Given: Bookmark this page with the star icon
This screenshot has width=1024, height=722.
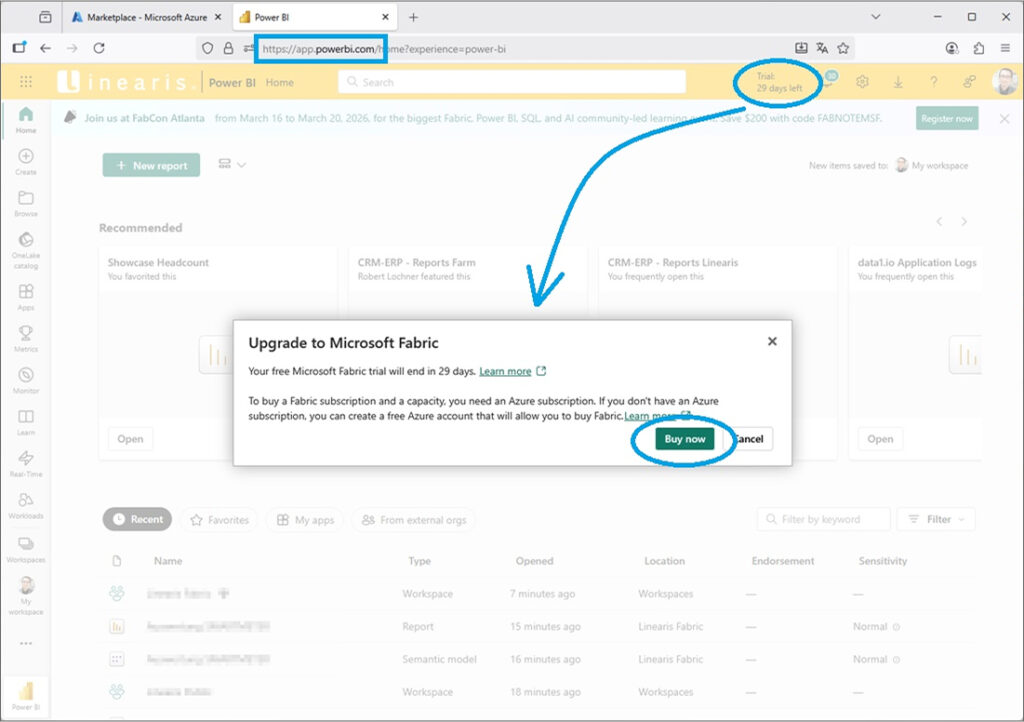Looking at the screenshot, I should [x=843, y=48].
